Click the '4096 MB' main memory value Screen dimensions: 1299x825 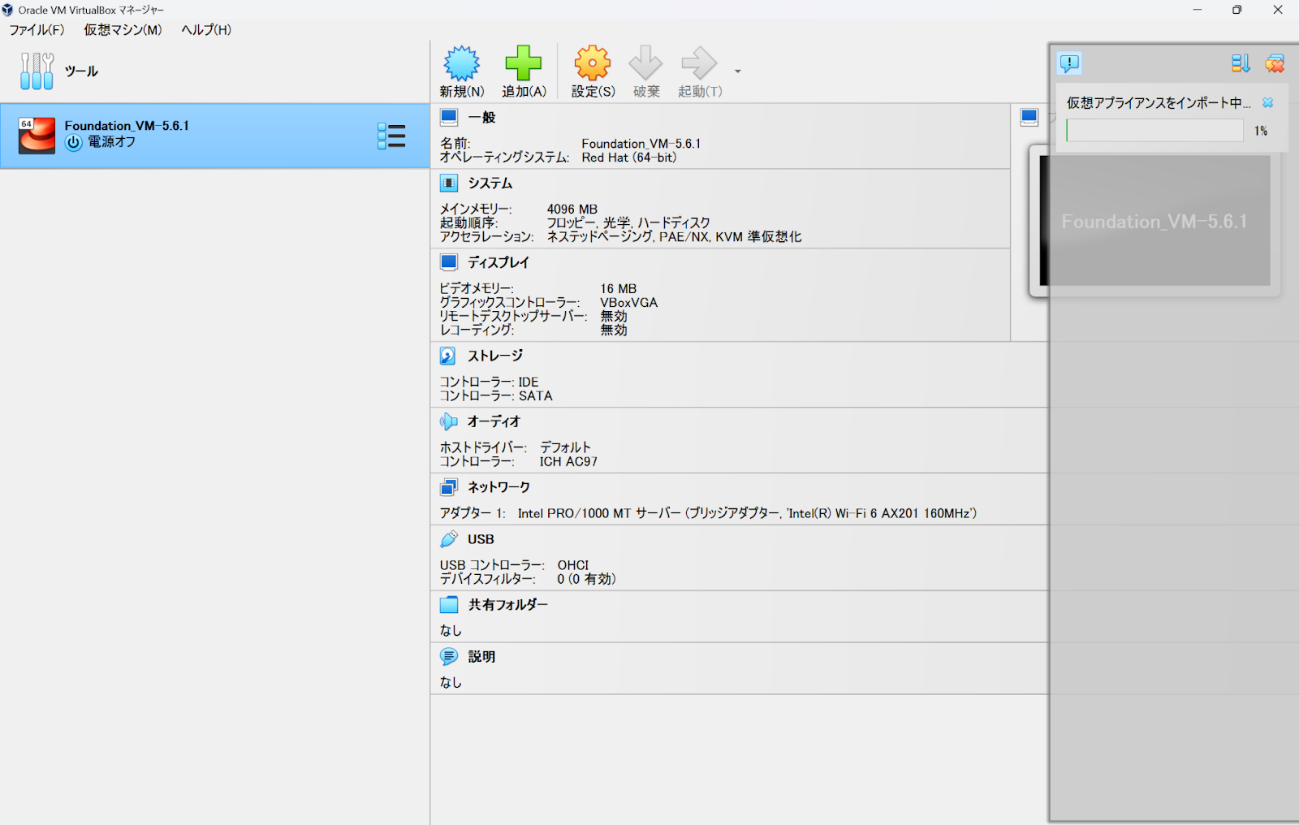coord(572,209)
